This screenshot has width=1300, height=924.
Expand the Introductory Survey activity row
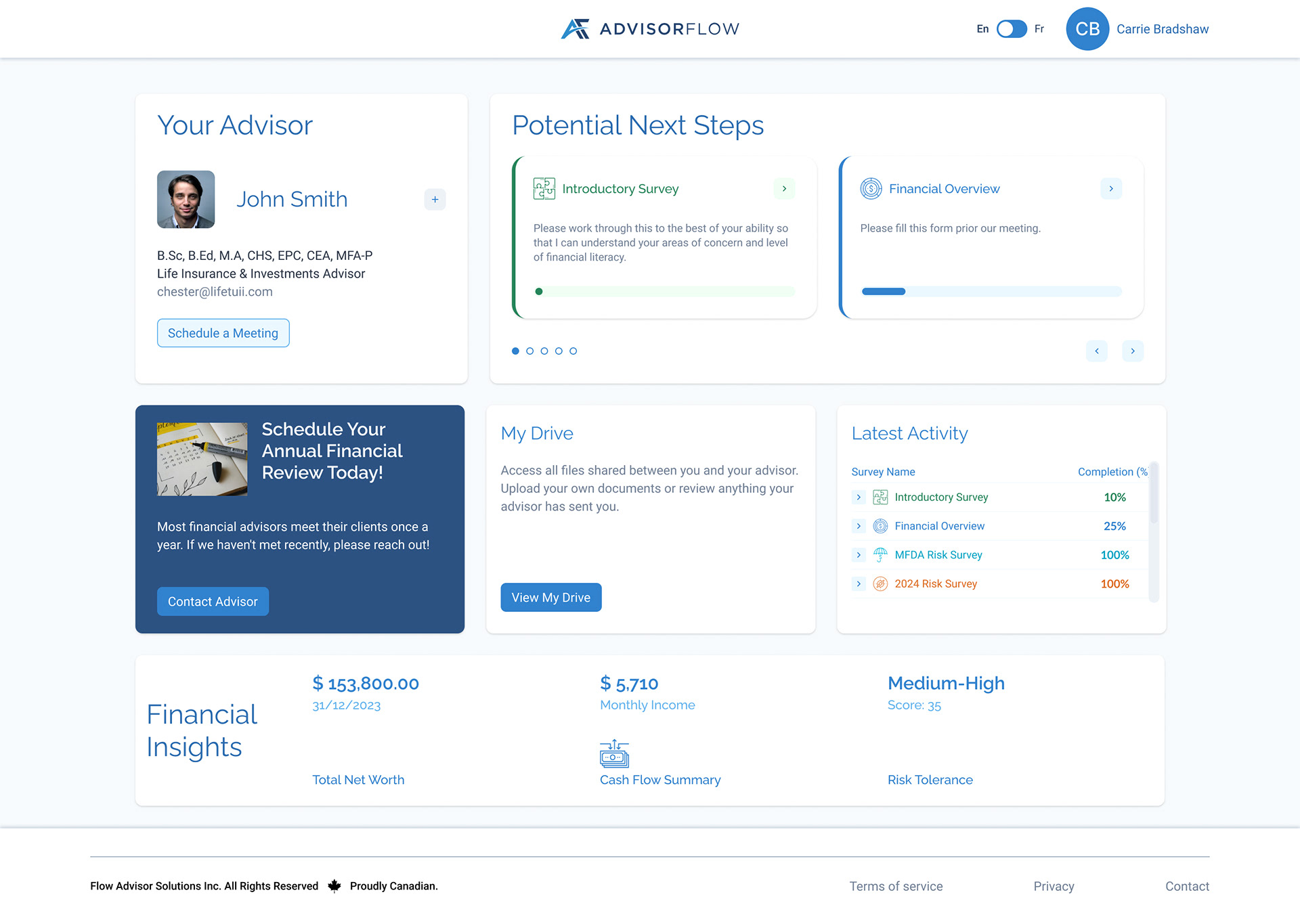click(x=859, y=497)
